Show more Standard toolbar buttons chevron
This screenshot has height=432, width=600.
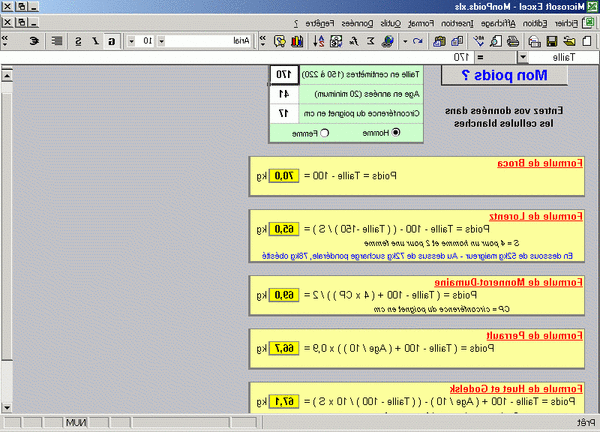[263, 41]
